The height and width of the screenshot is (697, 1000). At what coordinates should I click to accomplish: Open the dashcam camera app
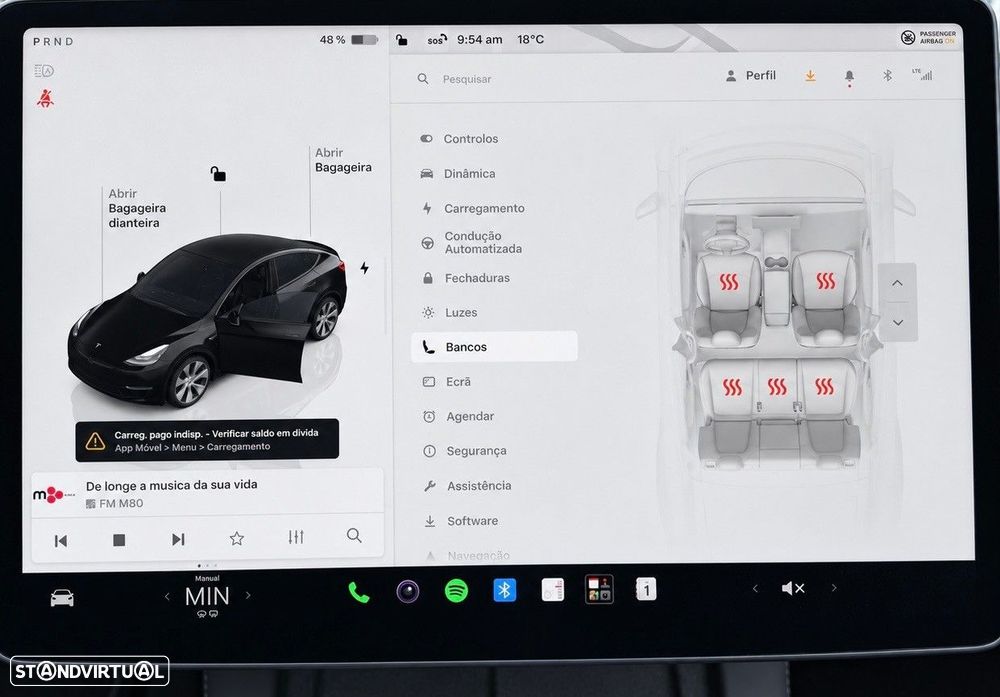click(x=408, y=592)
